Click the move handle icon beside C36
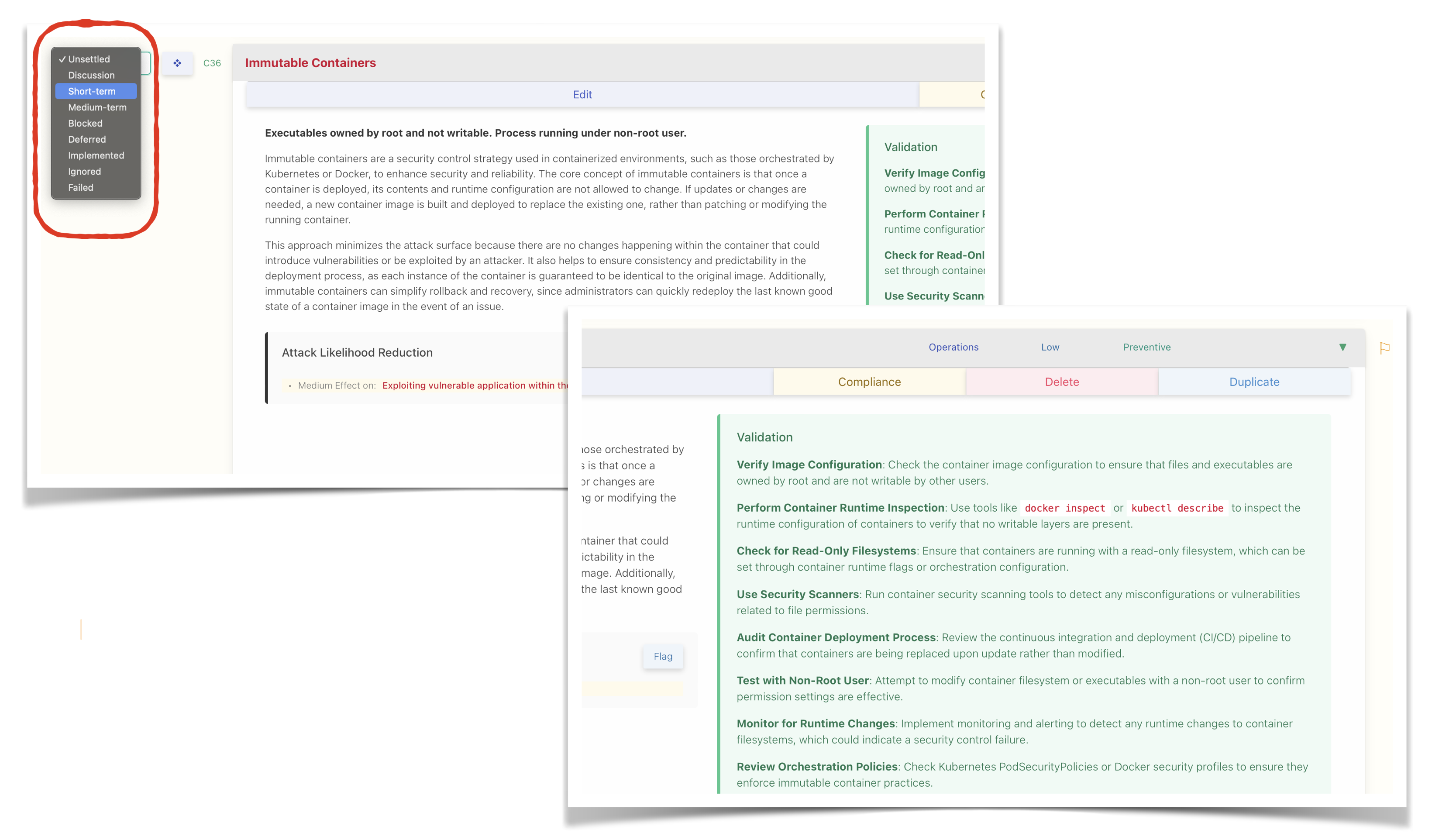1432x840 pixels. point(177,63)
